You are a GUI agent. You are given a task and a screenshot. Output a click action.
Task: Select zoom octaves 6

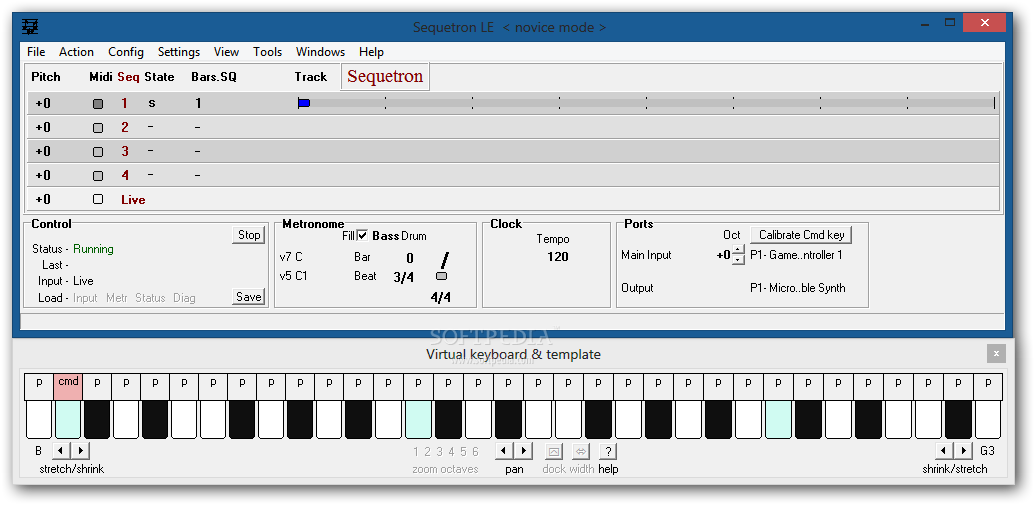[x=475, y=452]
